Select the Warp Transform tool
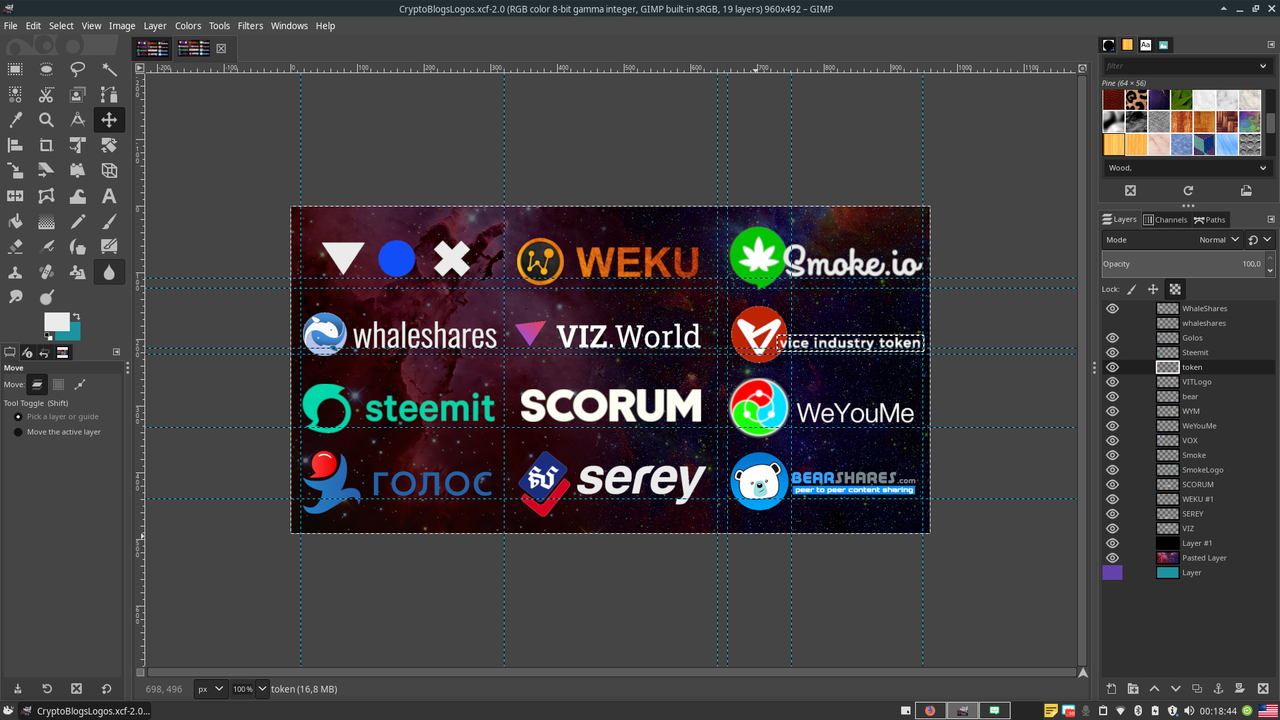Image resolution: width=1280 pixels, height=720 pixels. (77, 196)
